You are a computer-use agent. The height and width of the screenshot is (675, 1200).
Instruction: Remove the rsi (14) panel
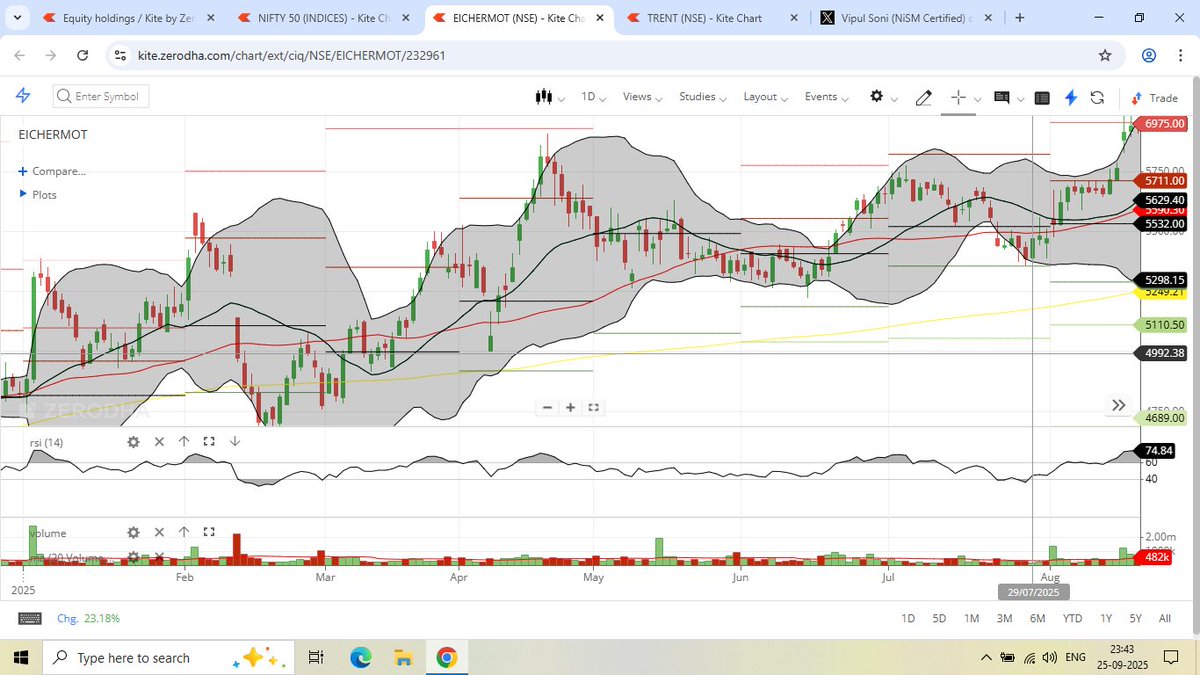click(159, 441)
